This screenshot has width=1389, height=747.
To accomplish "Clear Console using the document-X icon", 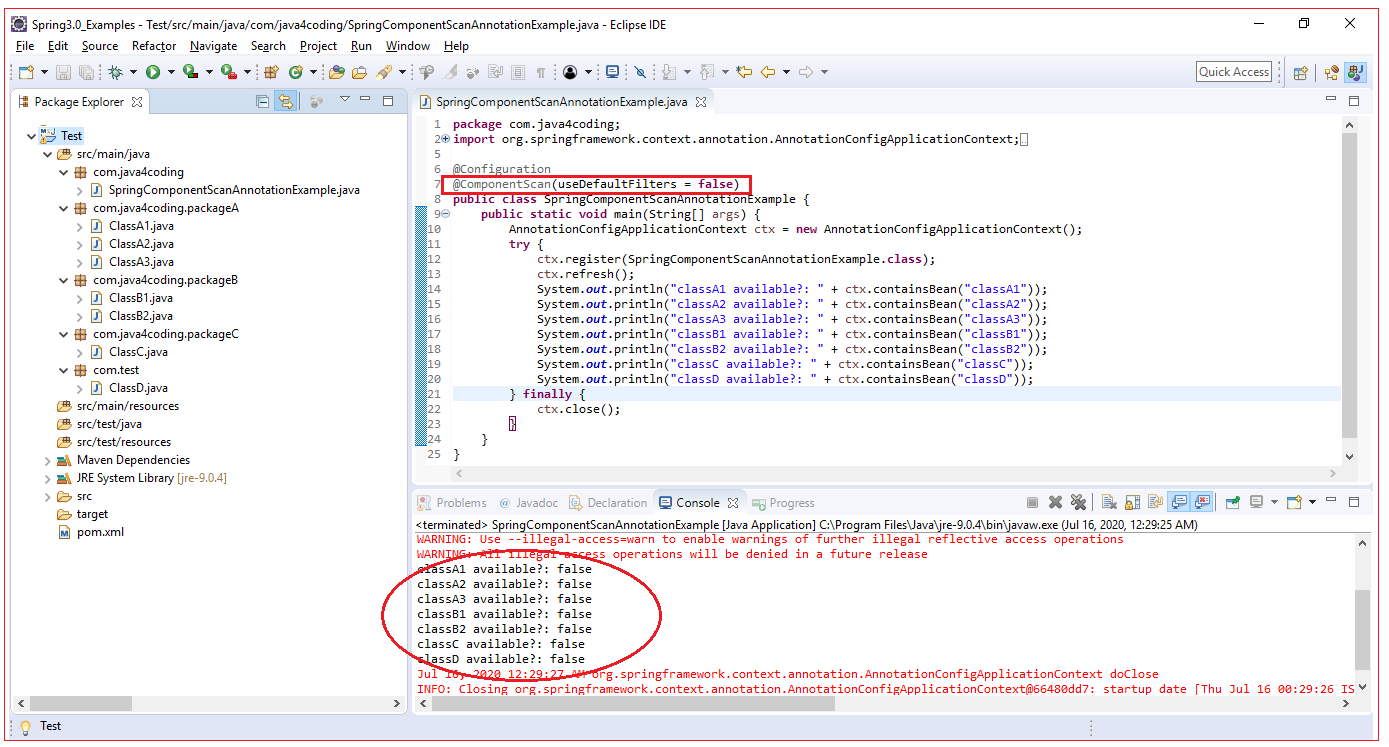I will point(1109,502).
